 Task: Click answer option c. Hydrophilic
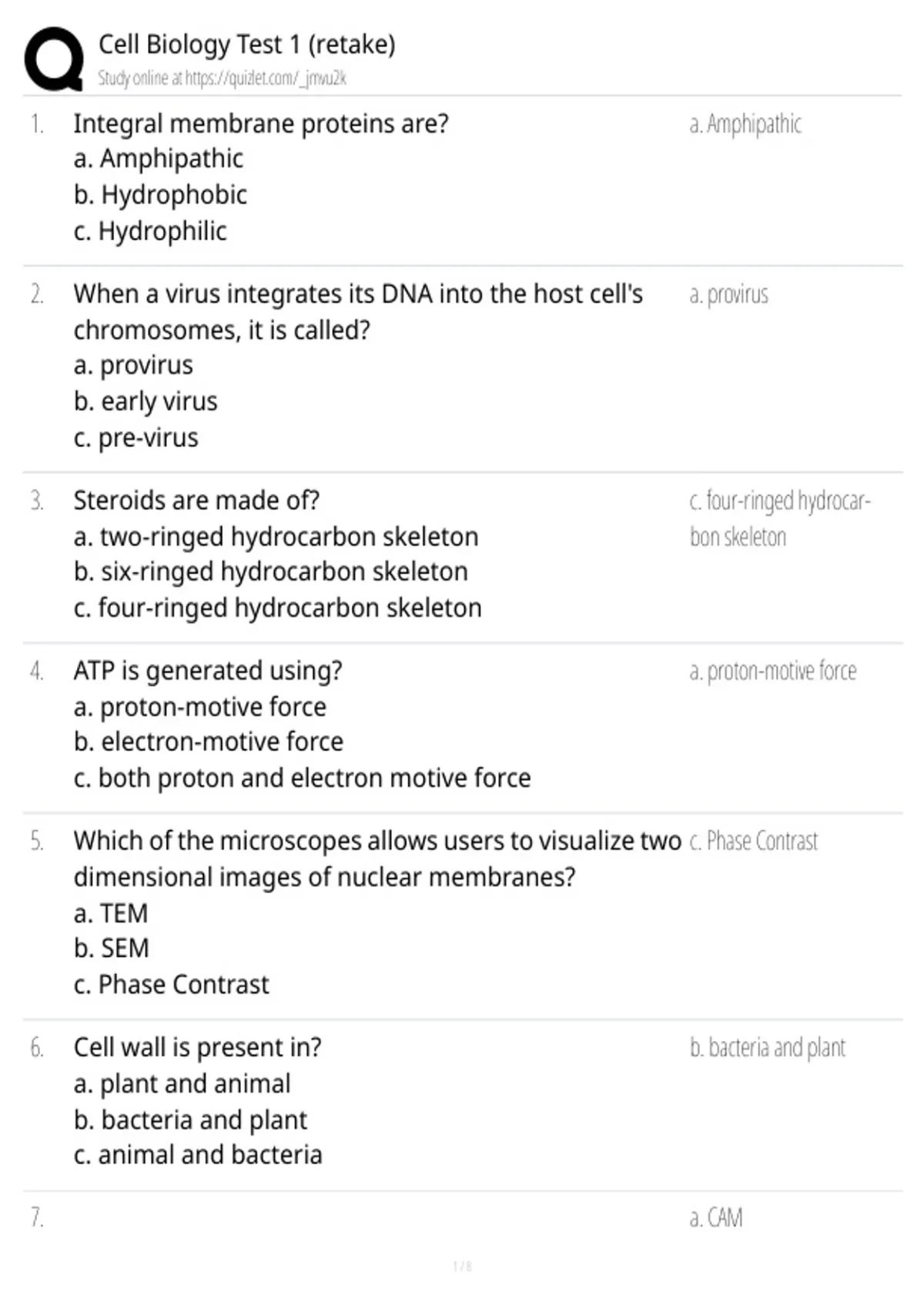[150, 231]
